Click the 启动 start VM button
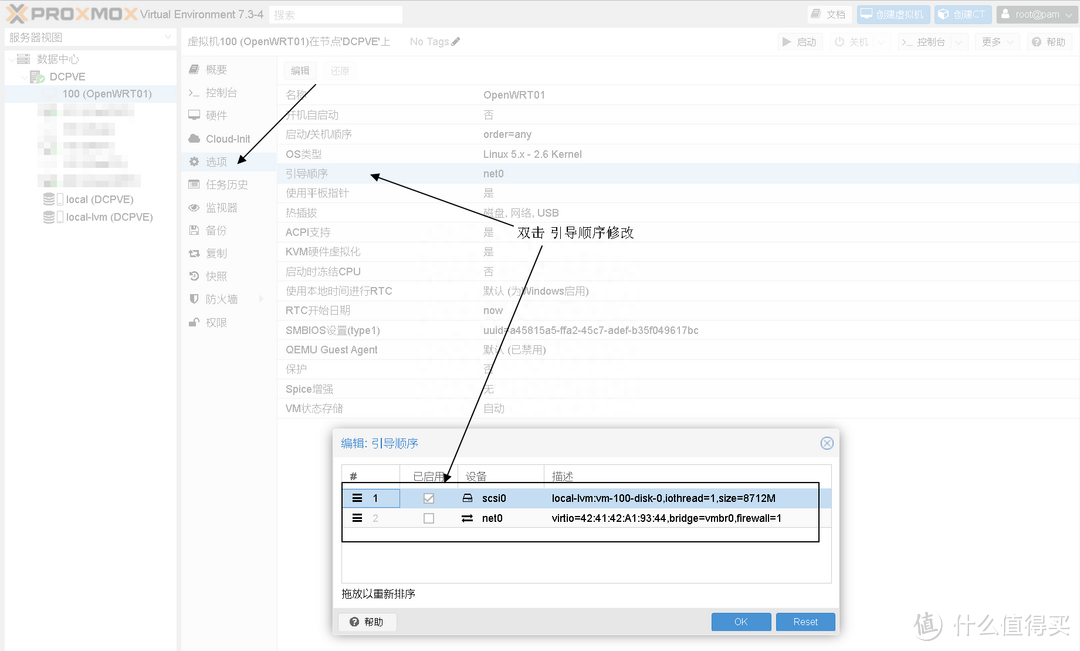 tap(799, 42)
